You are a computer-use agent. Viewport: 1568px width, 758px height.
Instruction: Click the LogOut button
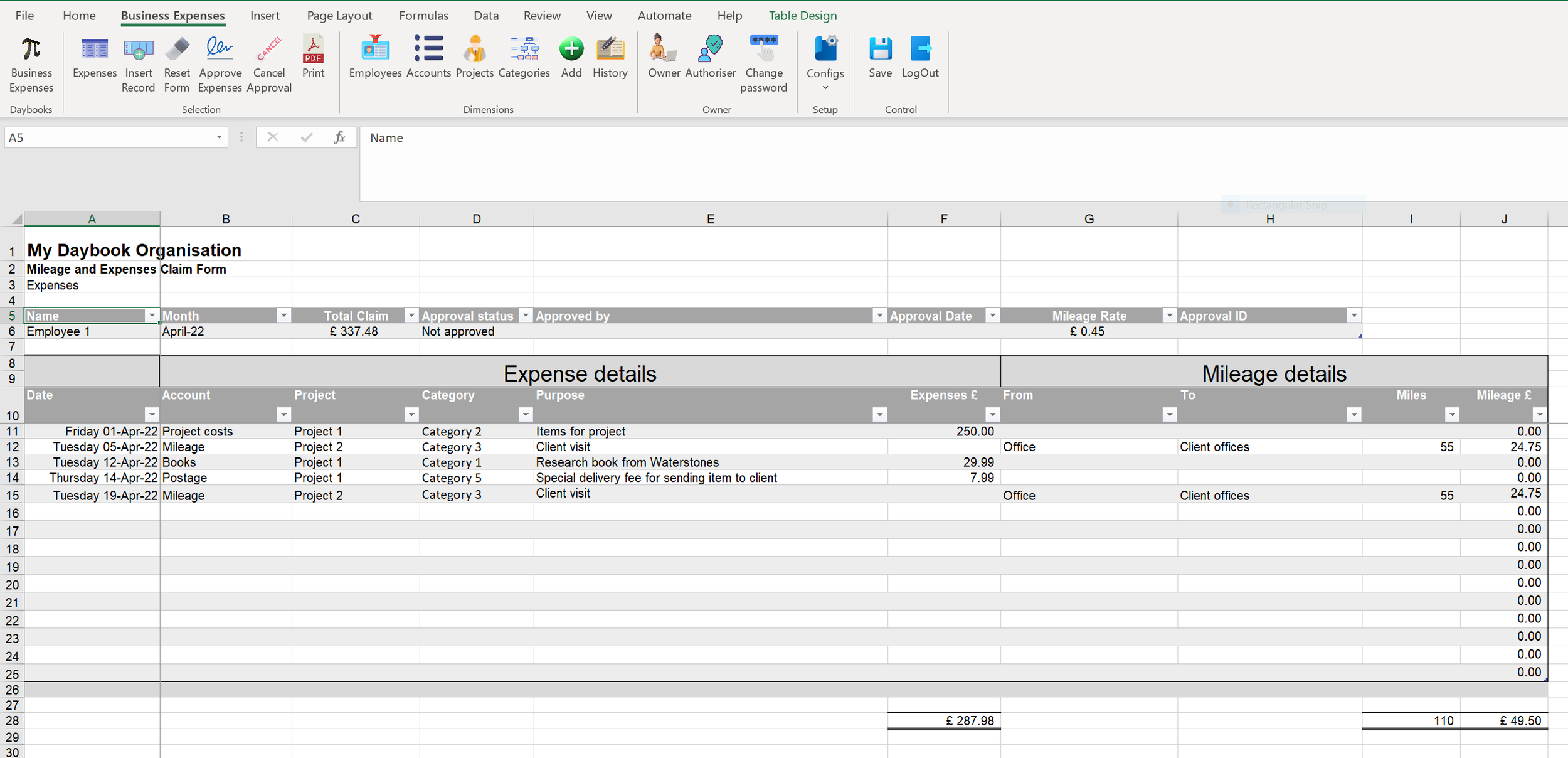[x=919, y=50]
